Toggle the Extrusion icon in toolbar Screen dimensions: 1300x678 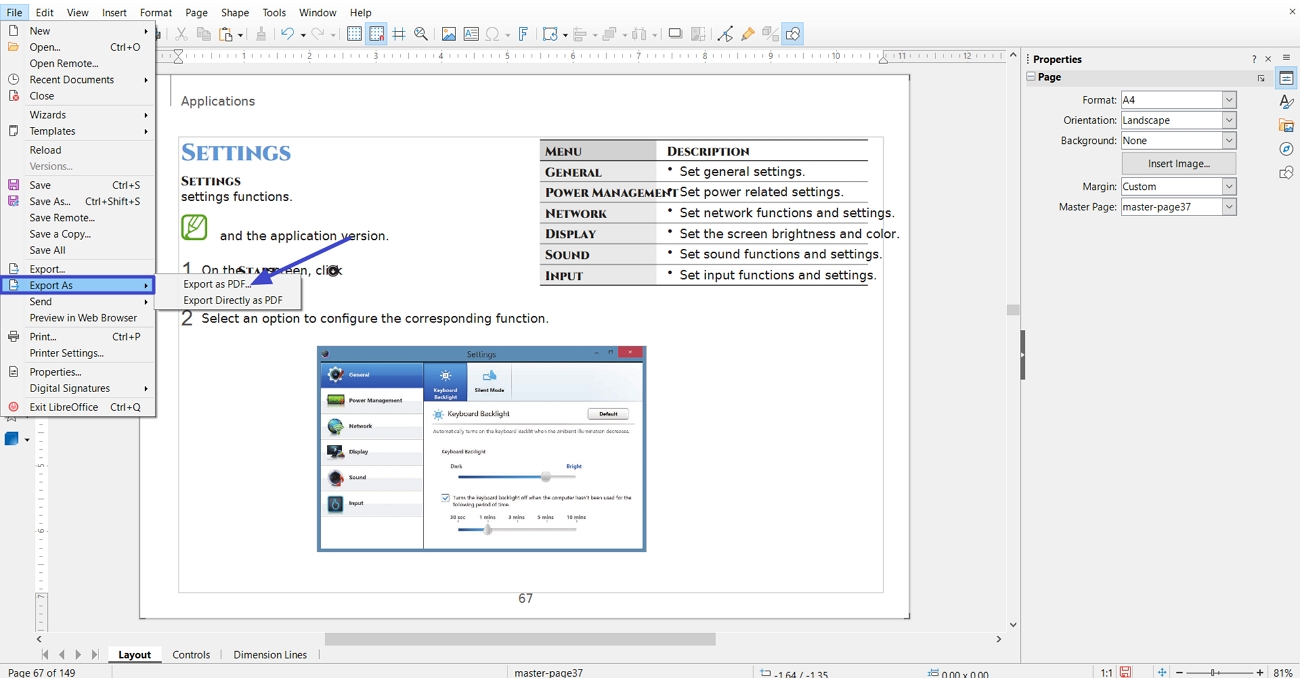tap(770, 34)
